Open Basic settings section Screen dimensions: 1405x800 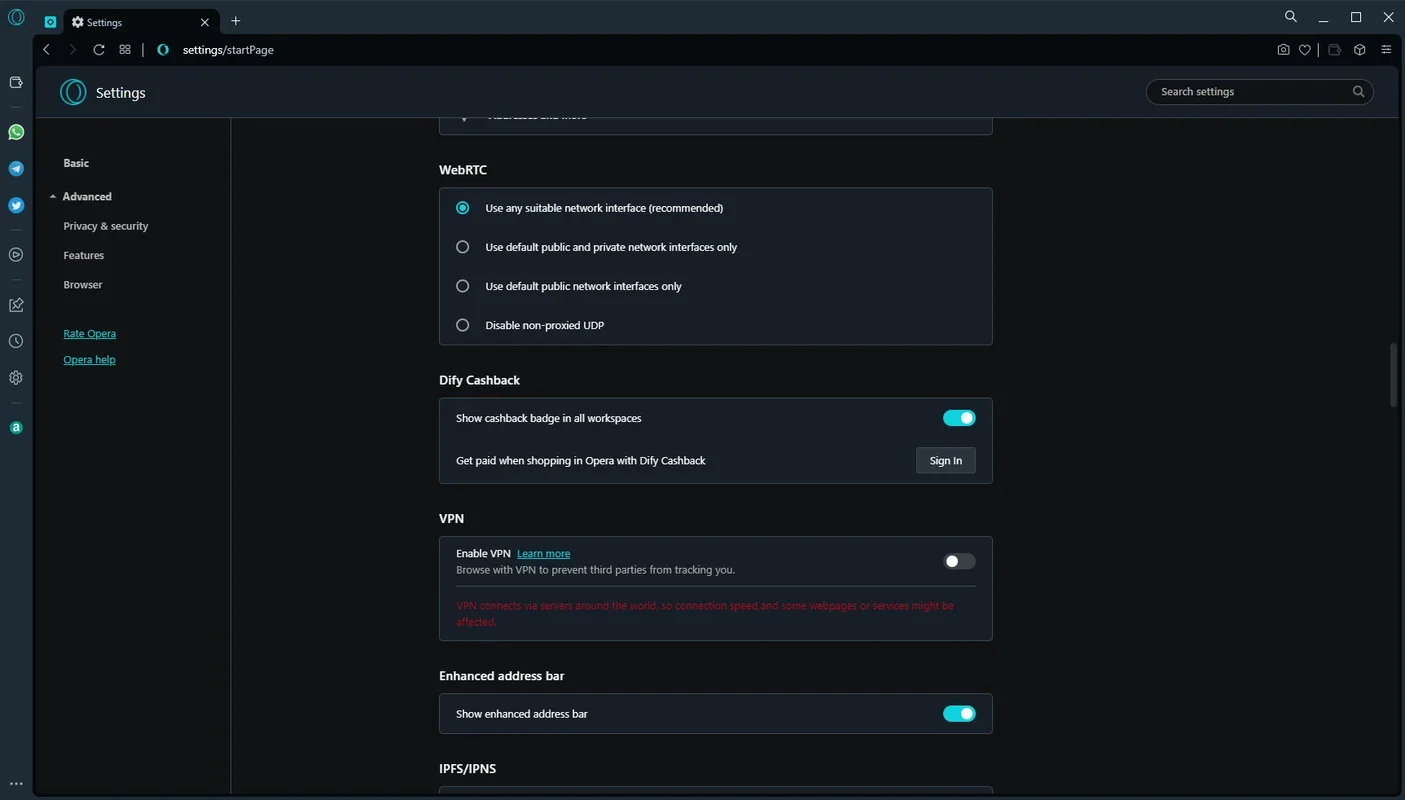(76, 163)
